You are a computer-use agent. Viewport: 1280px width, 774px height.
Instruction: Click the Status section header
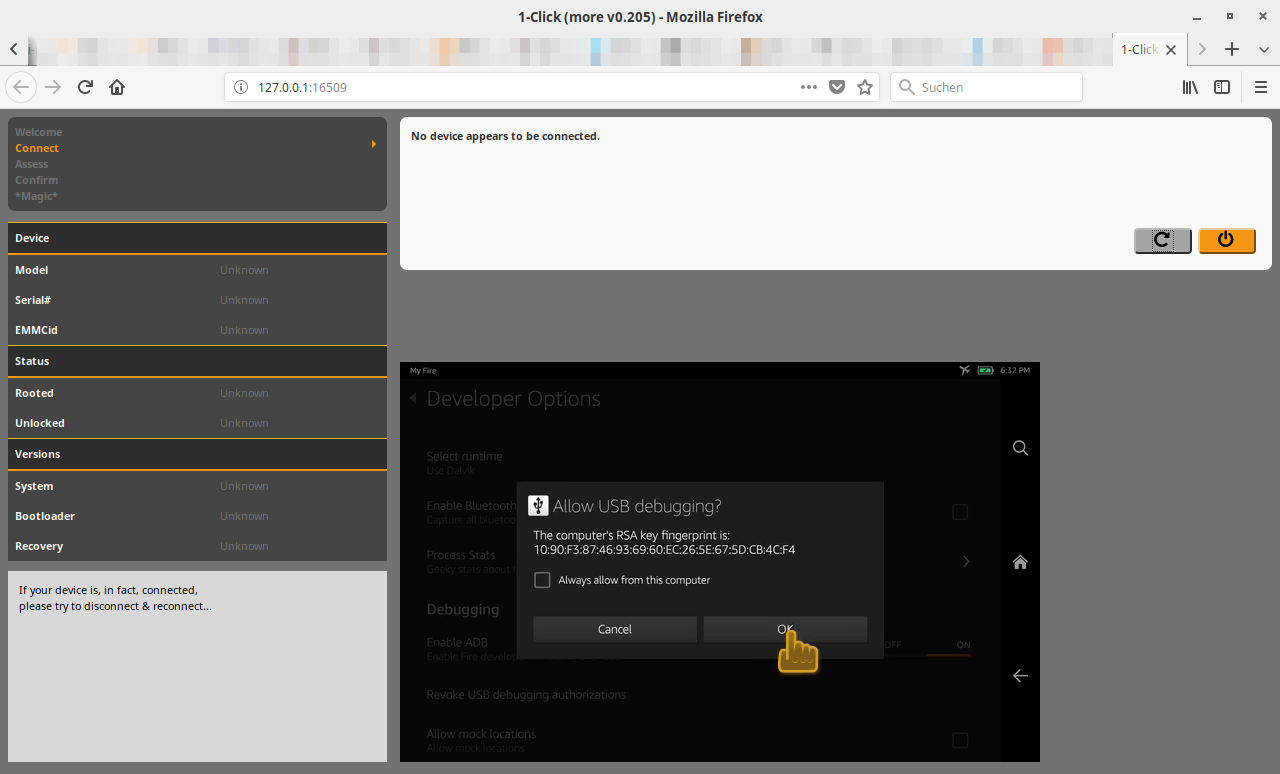point(197,361)
